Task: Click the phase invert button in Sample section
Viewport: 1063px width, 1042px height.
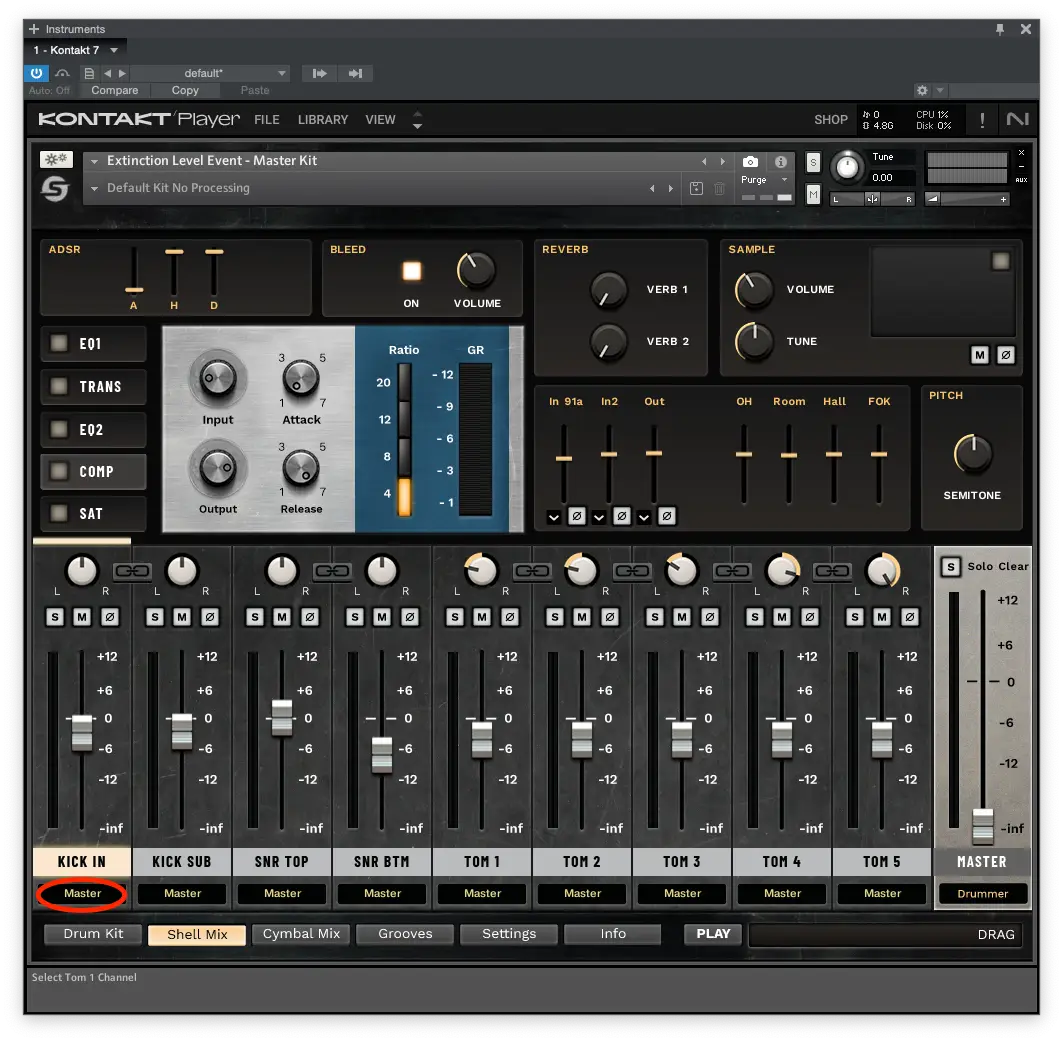Action: [x=1006, y=355]
